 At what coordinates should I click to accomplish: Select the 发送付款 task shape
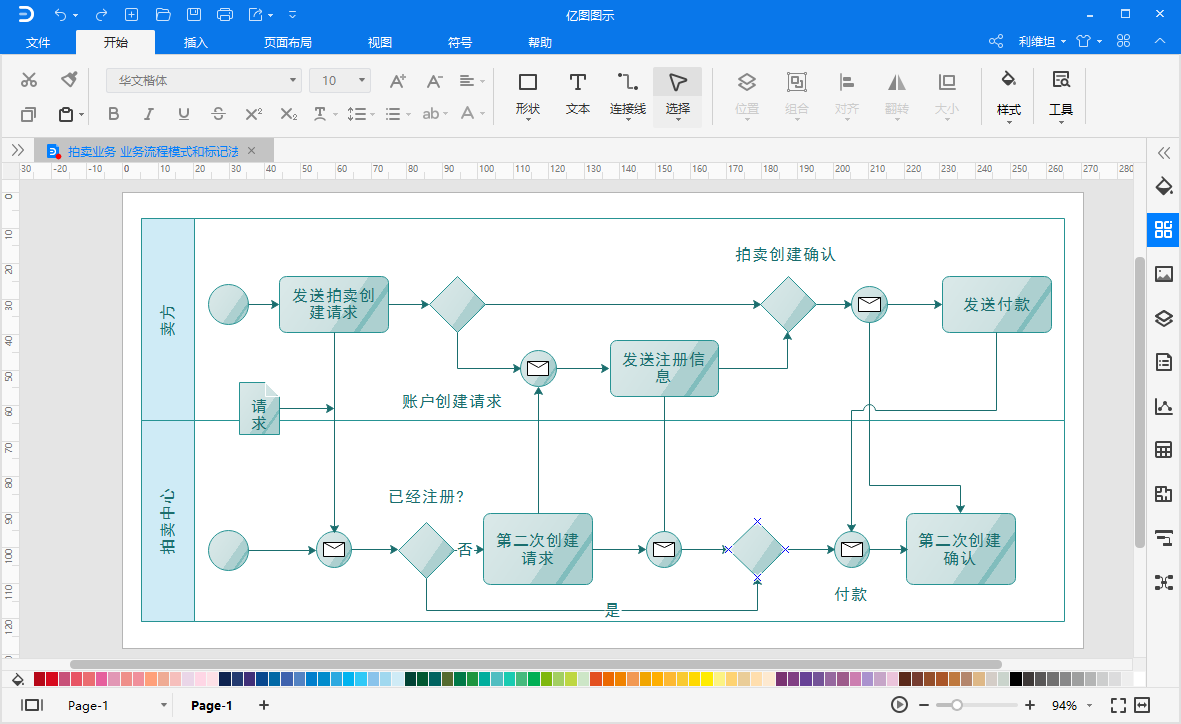996,304
